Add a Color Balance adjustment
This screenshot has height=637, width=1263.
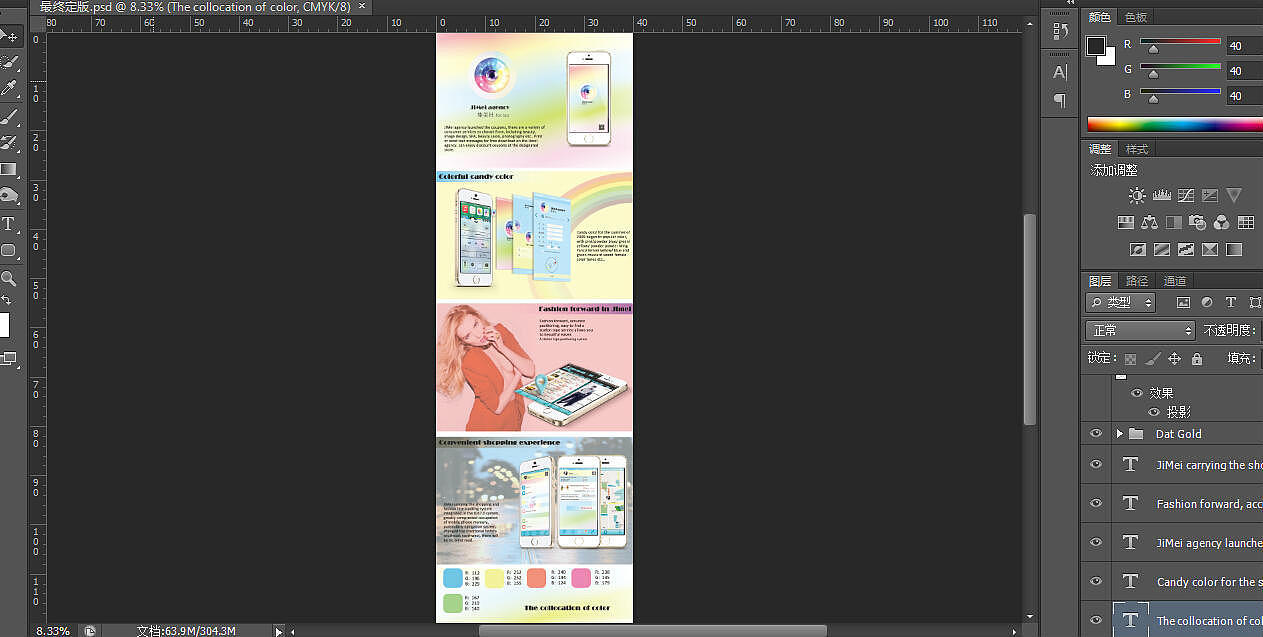coord(1149,223)
